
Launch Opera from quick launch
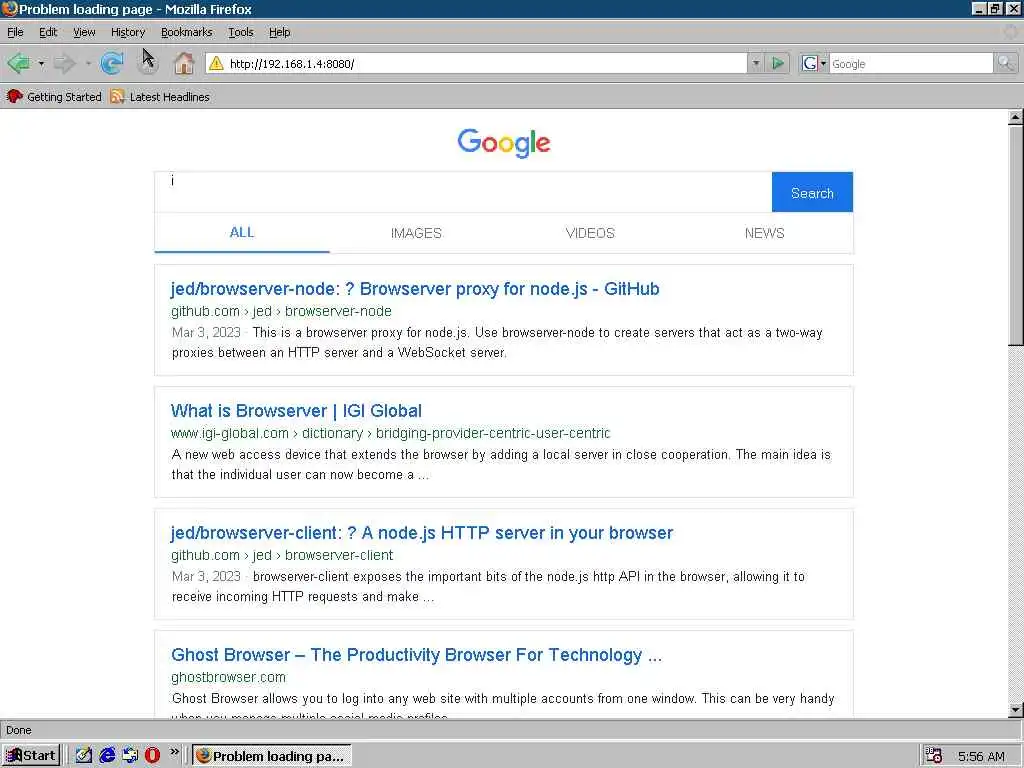click(x=152, y=755)
